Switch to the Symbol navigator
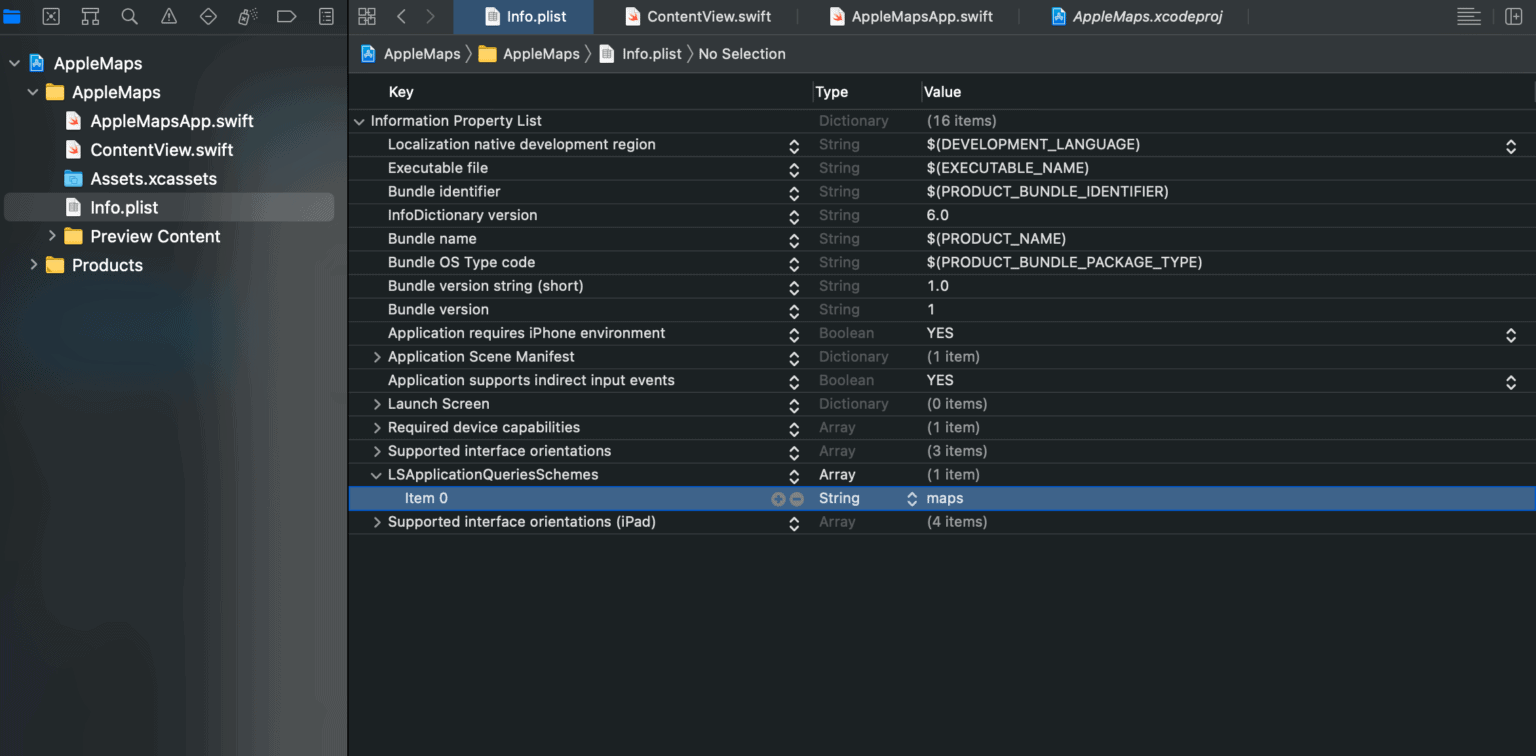 pos(90,16)
